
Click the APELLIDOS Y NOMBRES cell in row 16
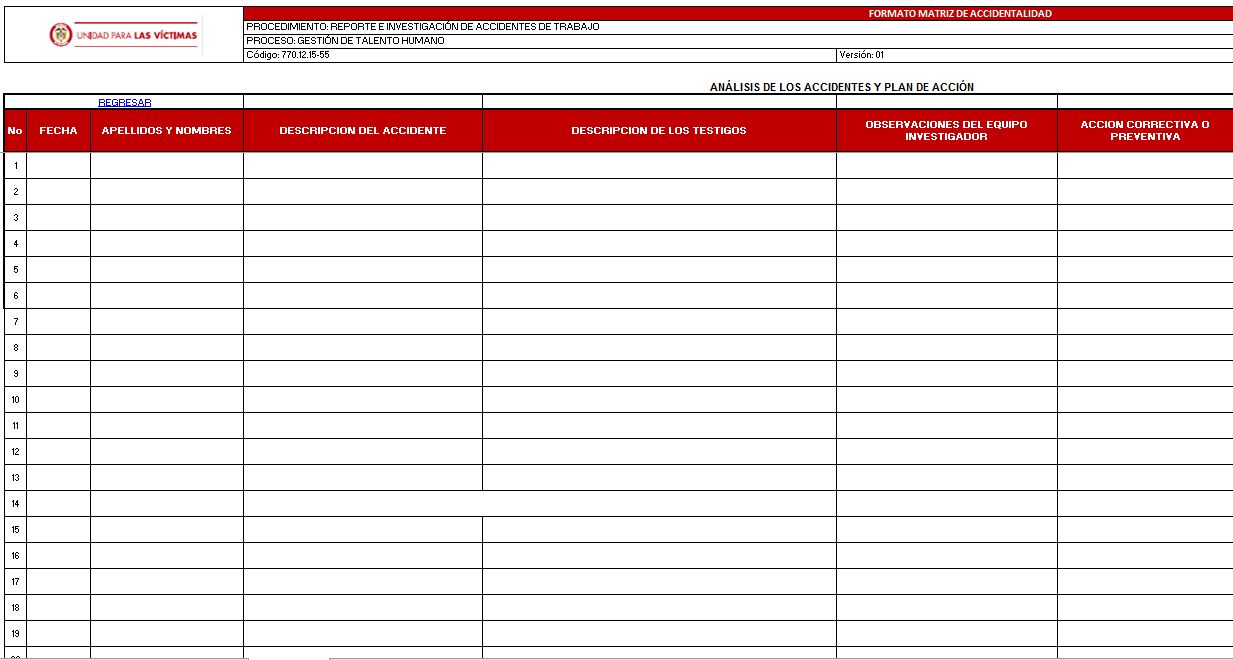167,555
